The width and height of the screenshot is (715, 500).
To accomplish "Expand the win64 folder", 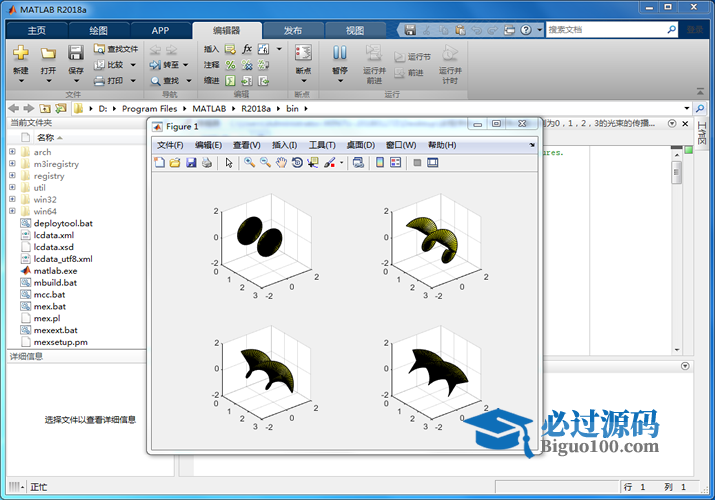I will click(12, 211).
